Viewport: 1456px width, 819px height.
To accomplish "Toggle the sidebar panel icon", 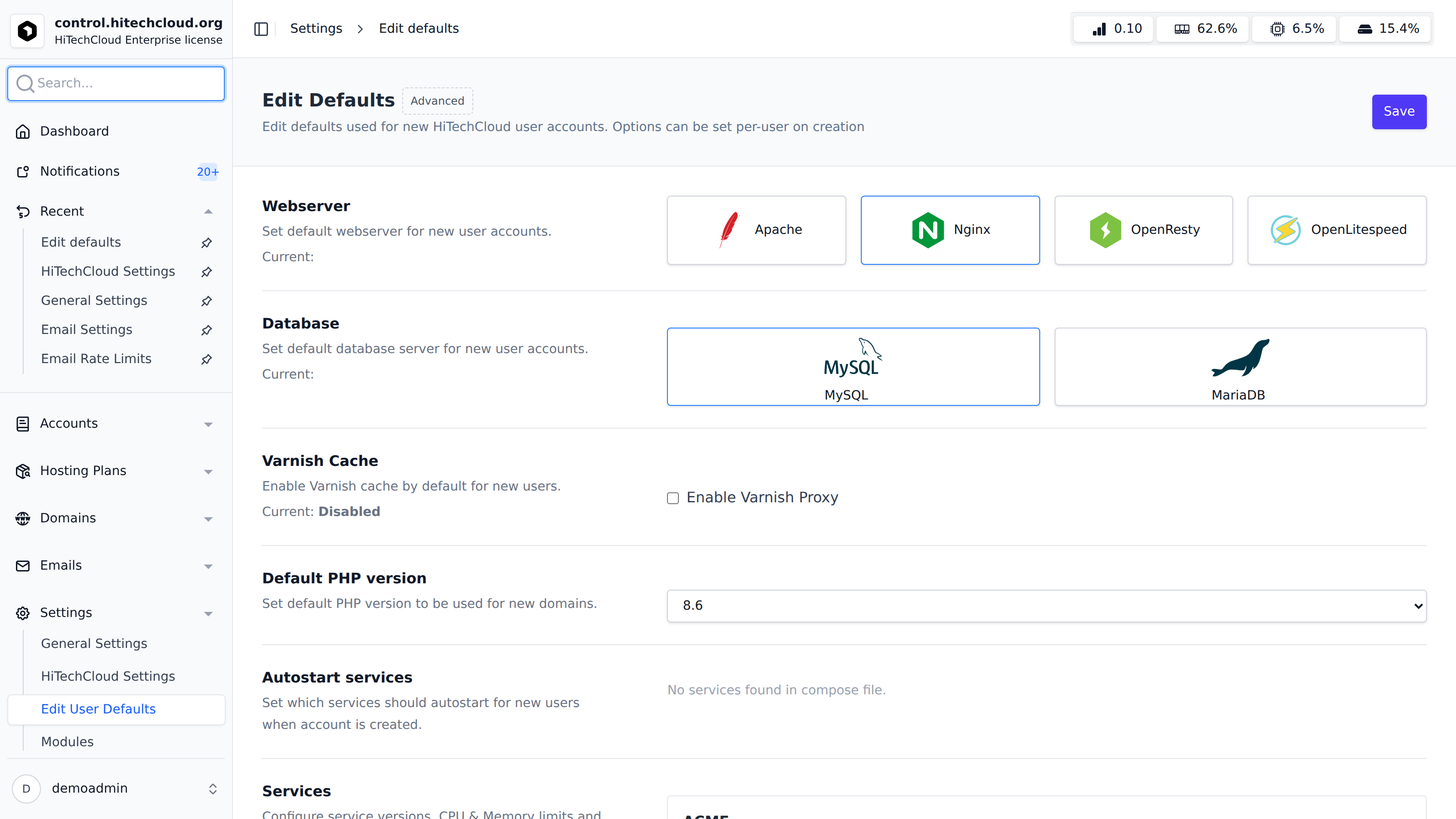I will click(261, 29).
